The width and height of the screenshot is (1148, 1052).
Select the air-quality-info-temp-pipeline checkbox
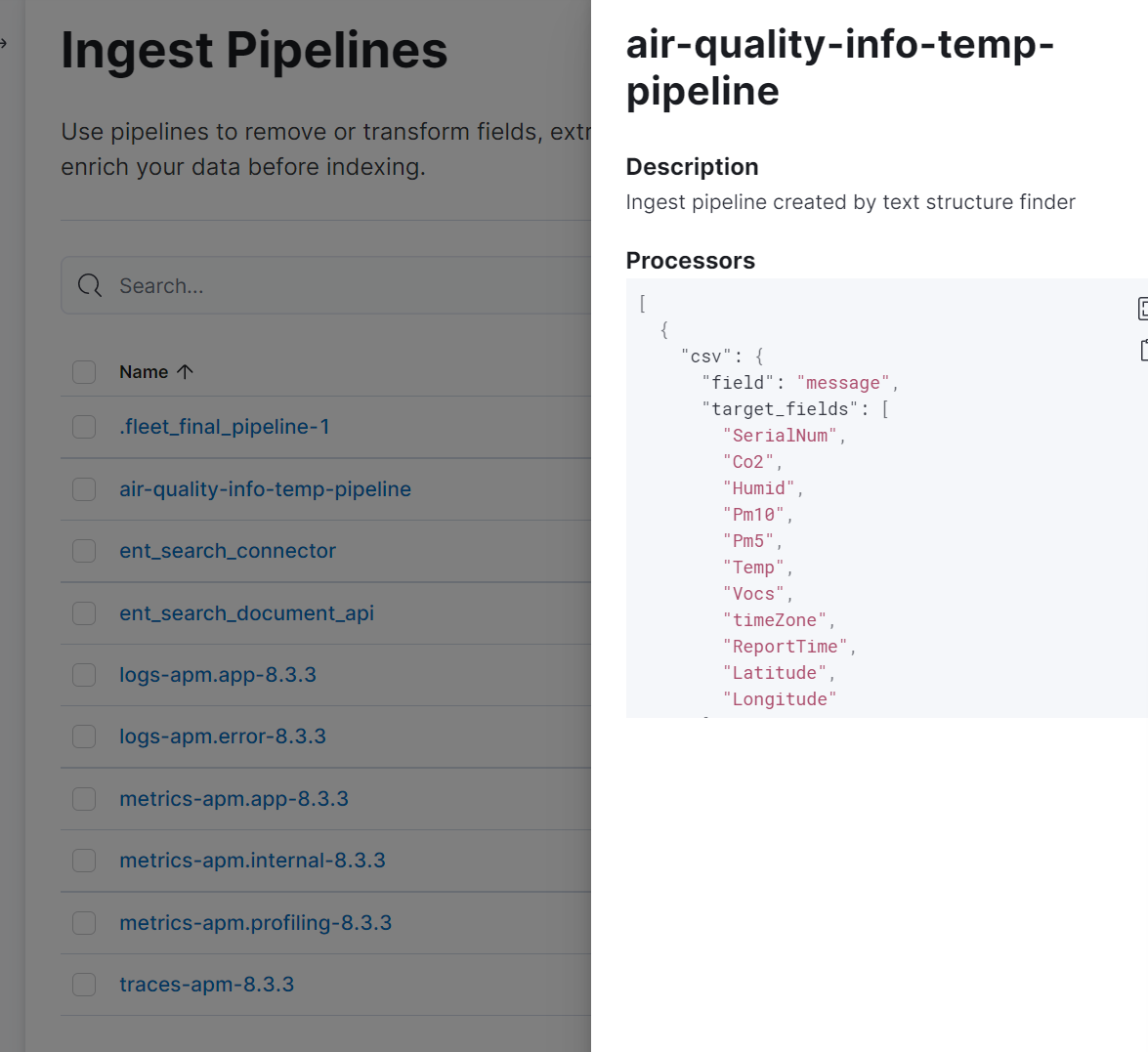[x=84, y=489]
